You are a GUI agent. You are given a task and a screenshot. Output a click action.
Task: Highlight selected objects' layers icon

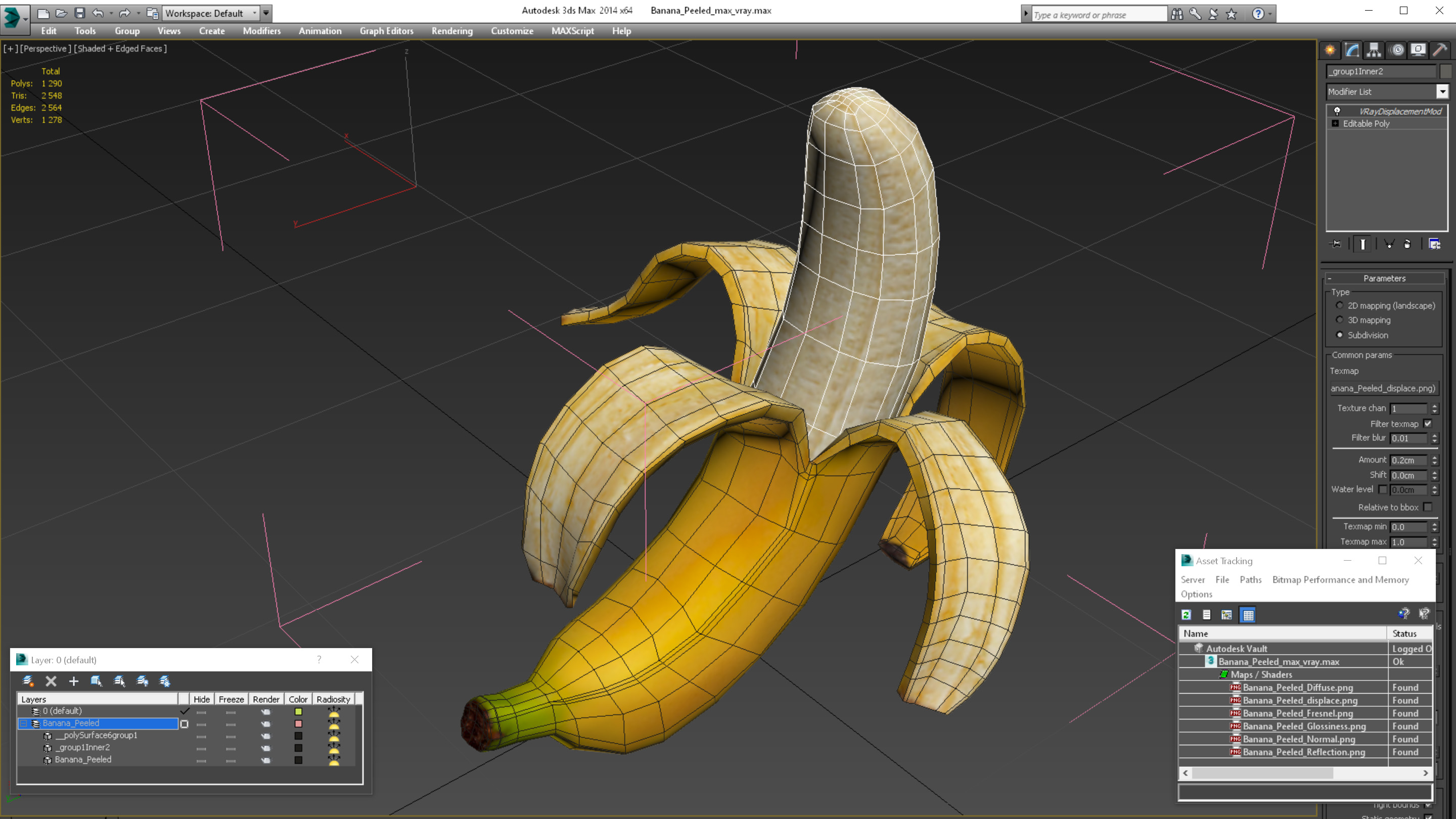point(119,681)
